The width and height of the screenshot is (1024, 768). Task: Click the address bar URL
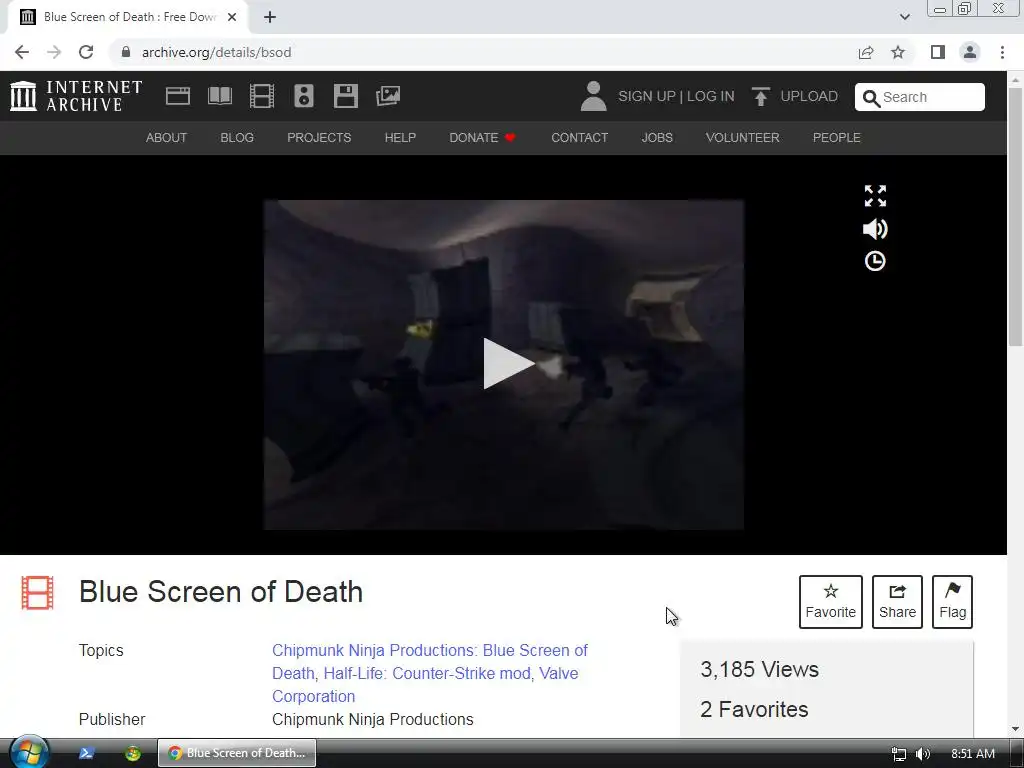point(217,52)
